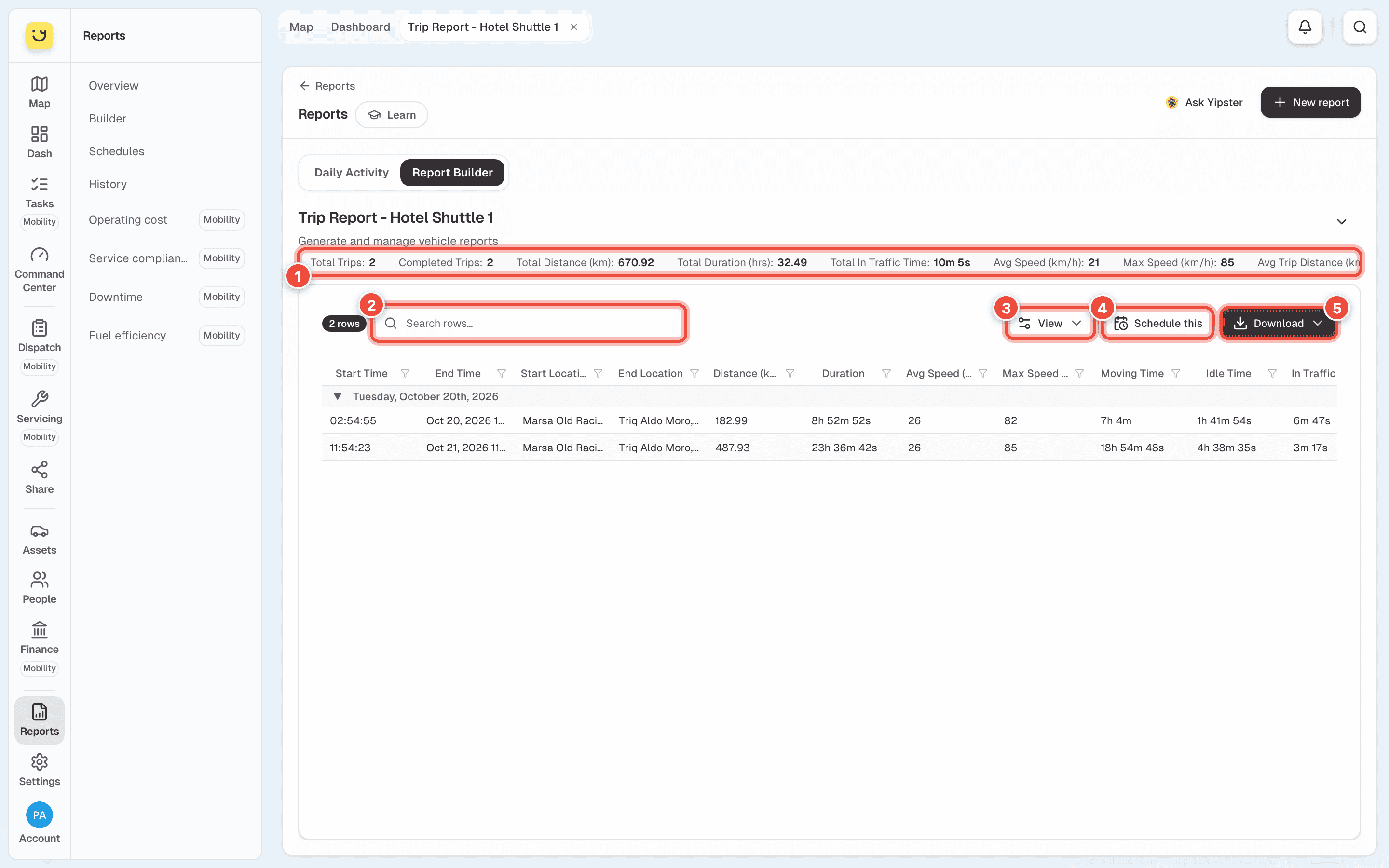This screenshot has height=868, width=1389.
Task: Open the Dispatch clipboard icon
Action: coord(39,328)
